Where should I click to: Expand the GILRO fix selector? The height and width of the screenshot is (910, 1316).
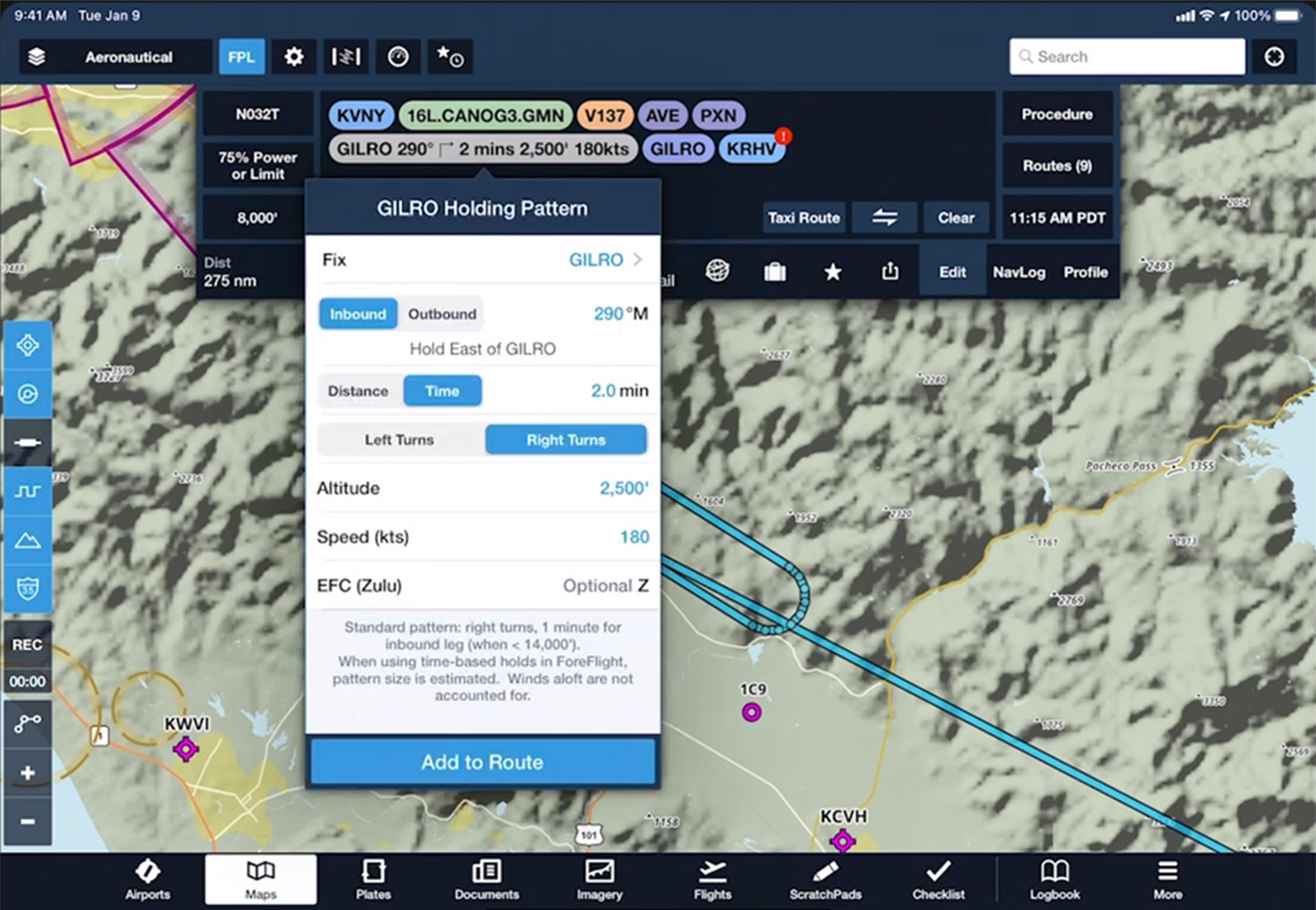(483, 260)
